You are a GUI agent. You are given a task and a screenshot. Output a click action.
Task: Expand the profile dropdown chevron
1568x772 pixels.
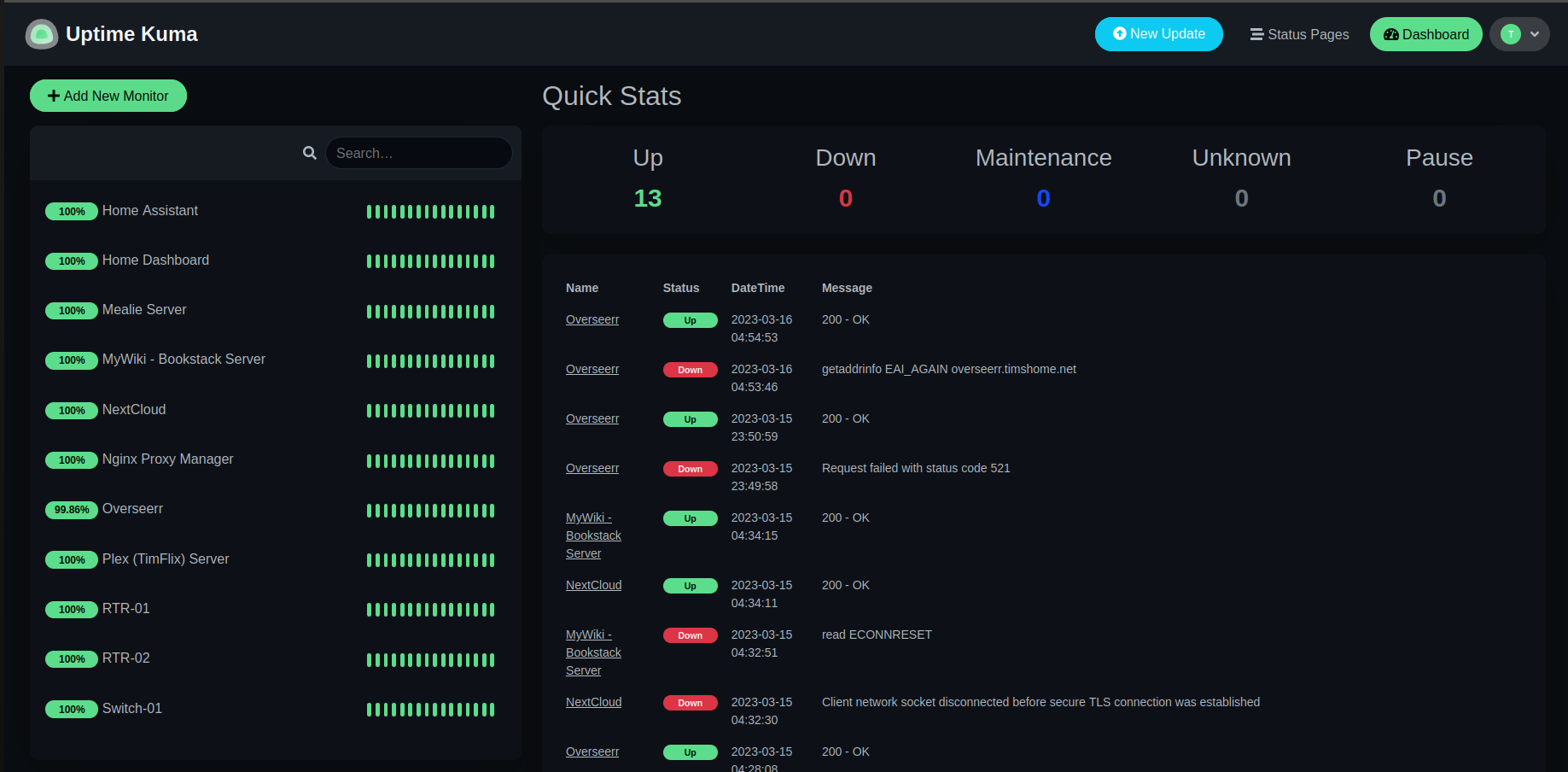1535,34
